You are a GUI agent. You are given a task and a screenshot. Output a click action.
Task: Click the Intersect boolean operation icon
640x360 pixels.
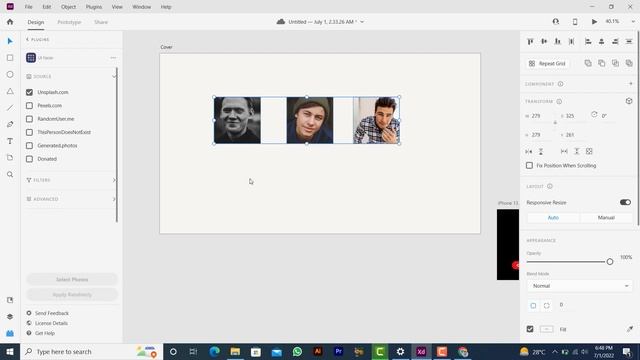615,63
